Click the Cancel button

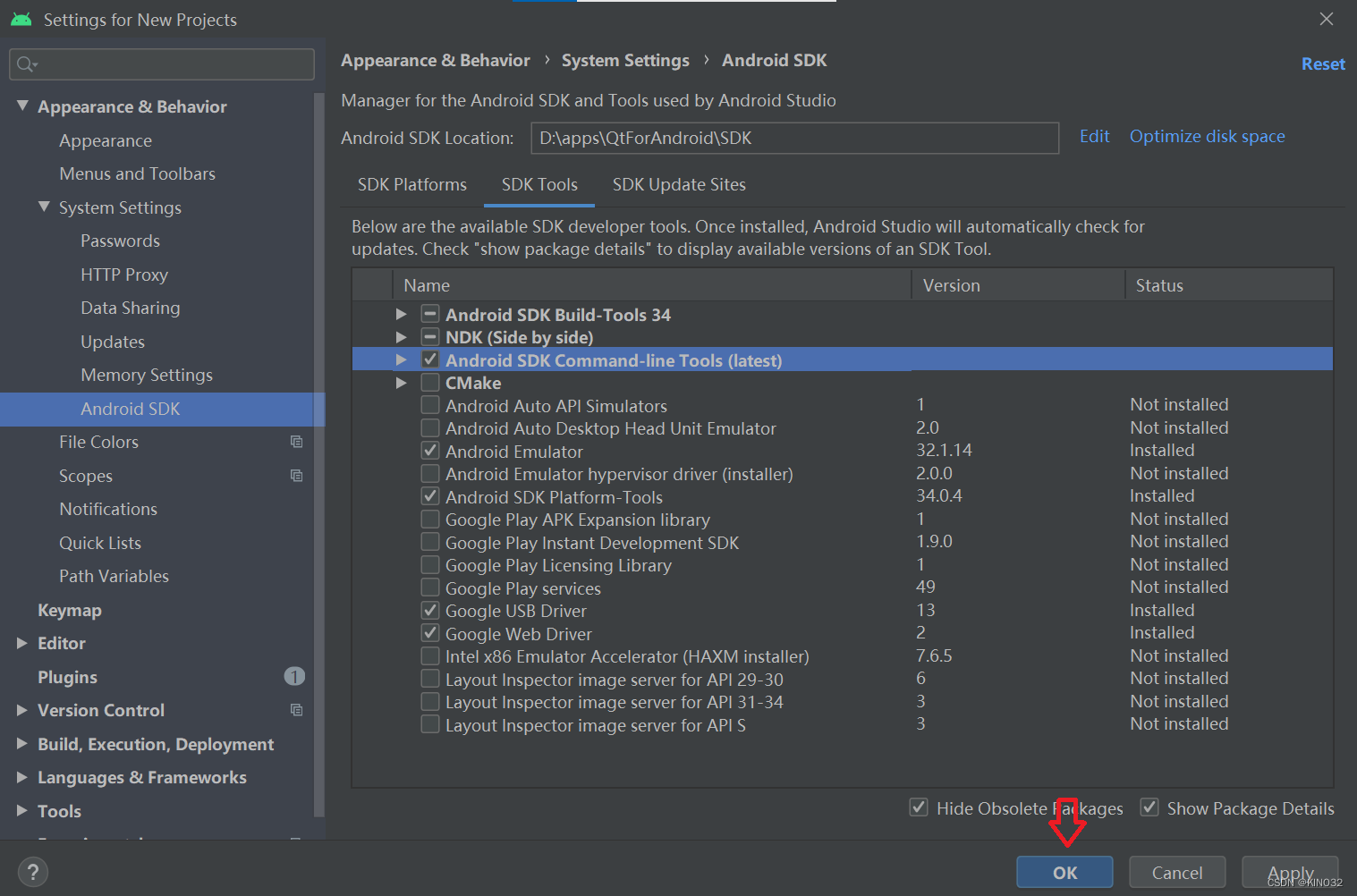1177,872
